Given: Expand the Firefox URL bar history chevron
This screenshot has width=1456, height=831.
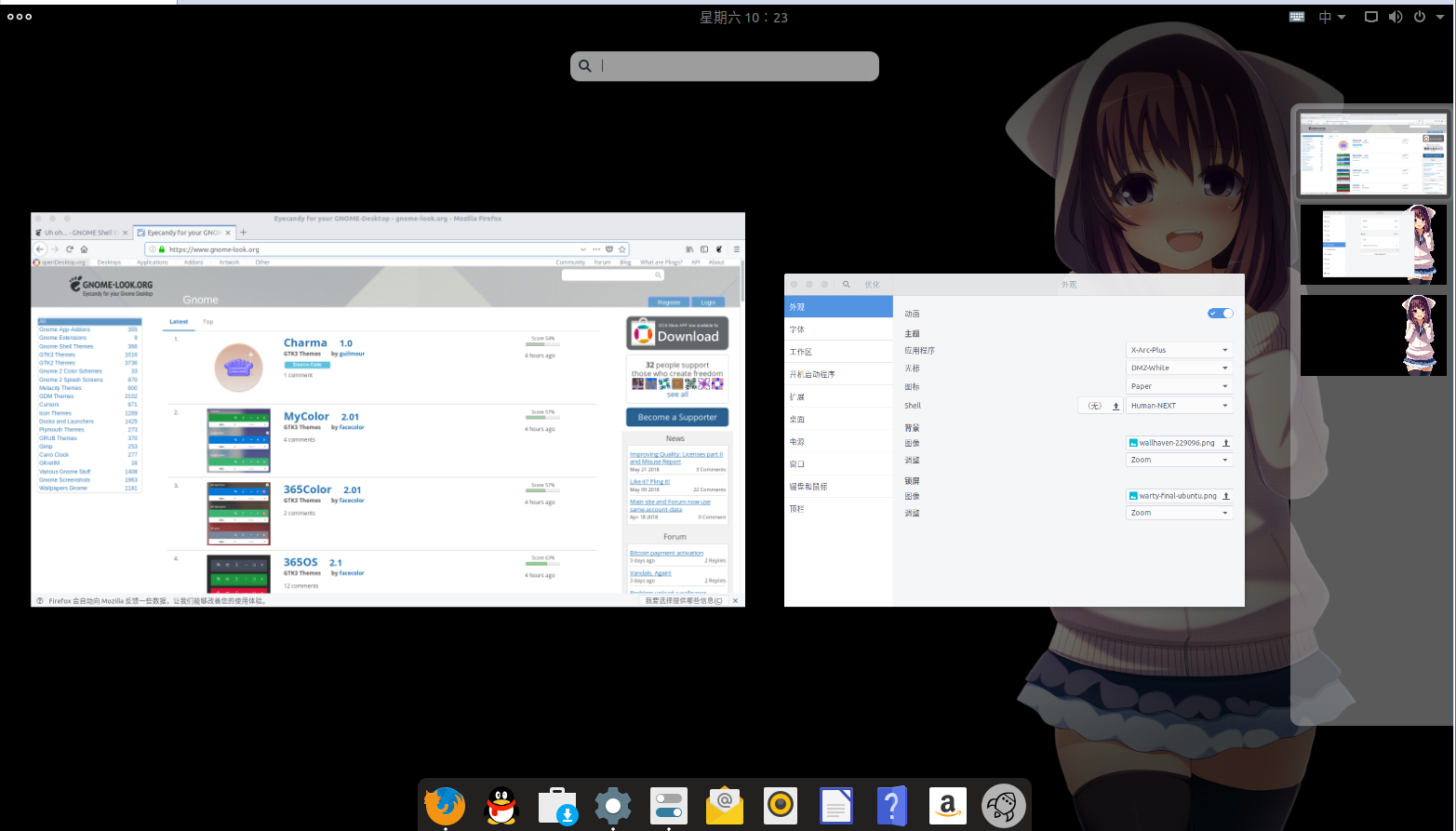Looking at the screenshot, I should coord(583,249).
